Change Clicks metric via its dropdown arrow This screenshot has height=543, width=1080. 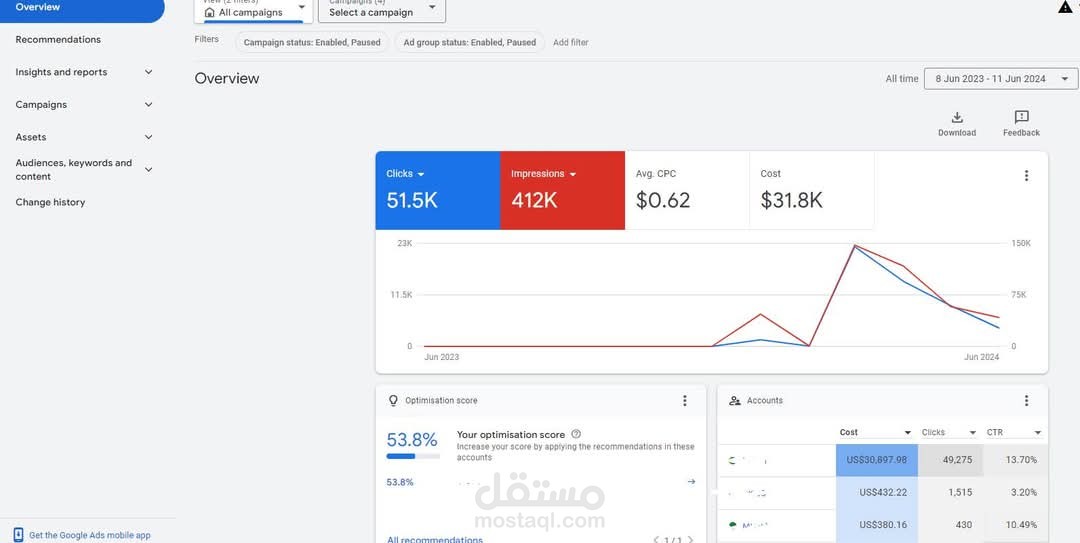421,174
